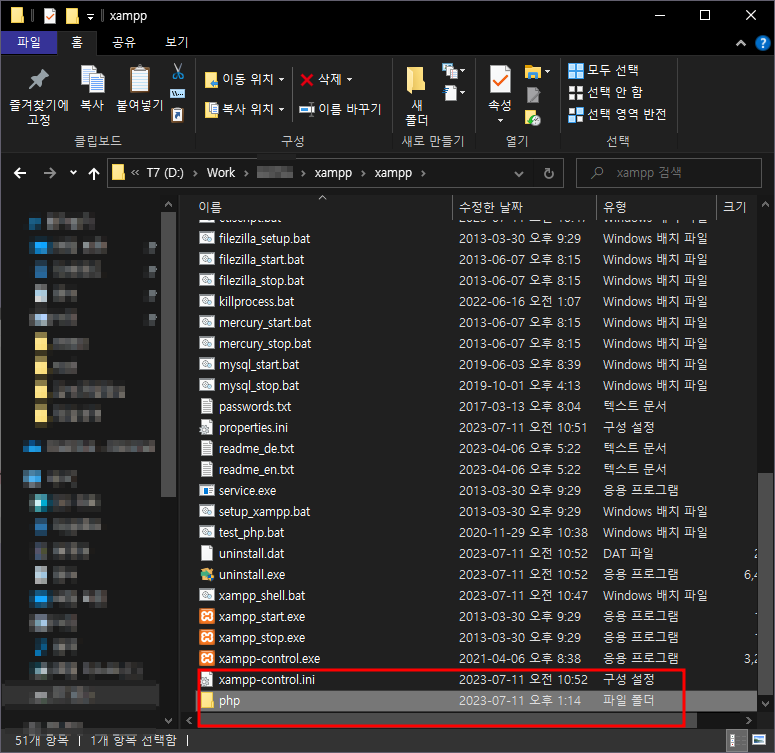Select the php folder row

(x=477, y=701)
